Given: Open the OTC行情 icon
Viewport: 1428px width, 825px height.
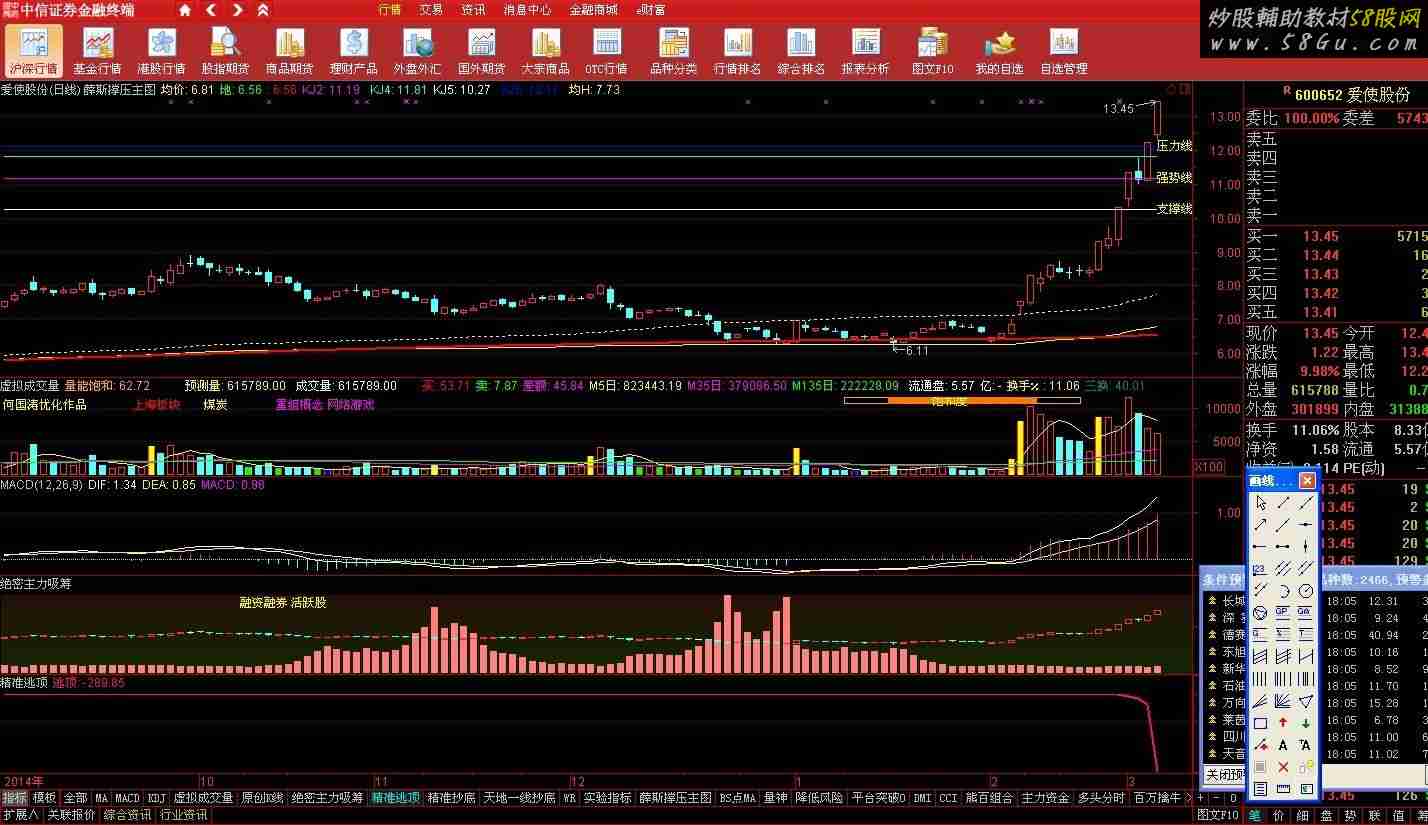Looking at the screenshot, I should click(x=606, y=51).
